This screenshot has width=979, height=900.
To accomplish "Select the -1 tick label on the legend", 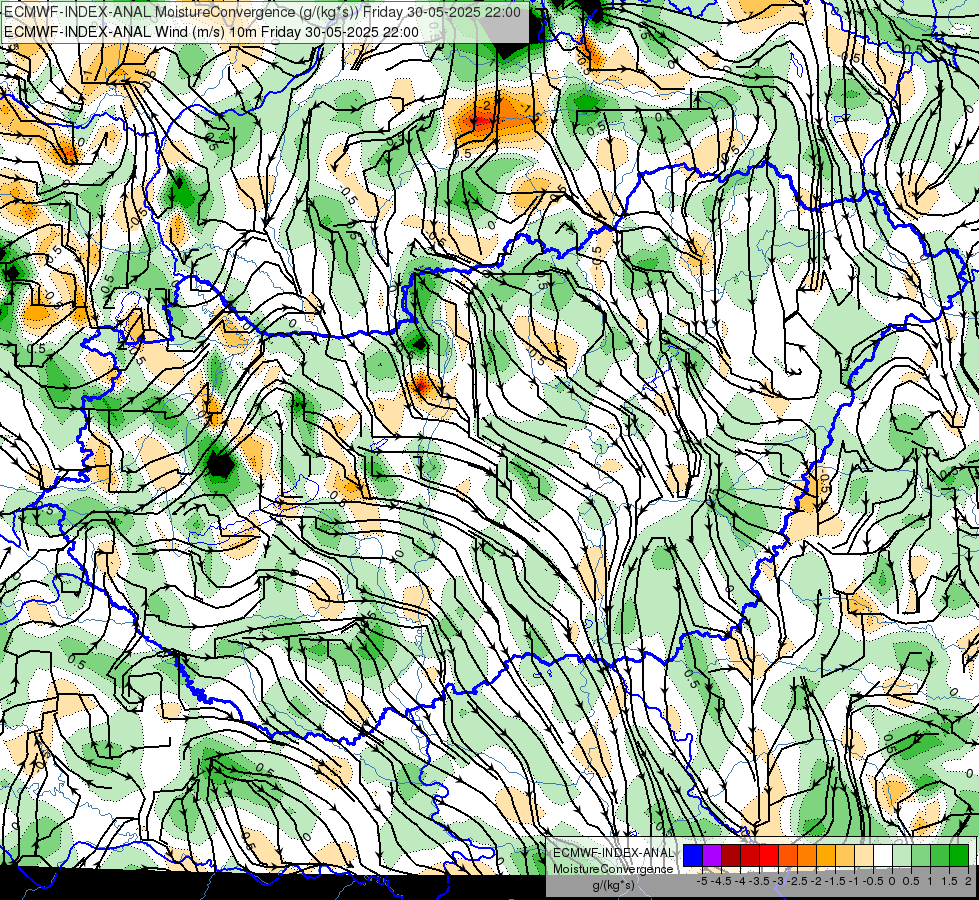I will 853,881.
